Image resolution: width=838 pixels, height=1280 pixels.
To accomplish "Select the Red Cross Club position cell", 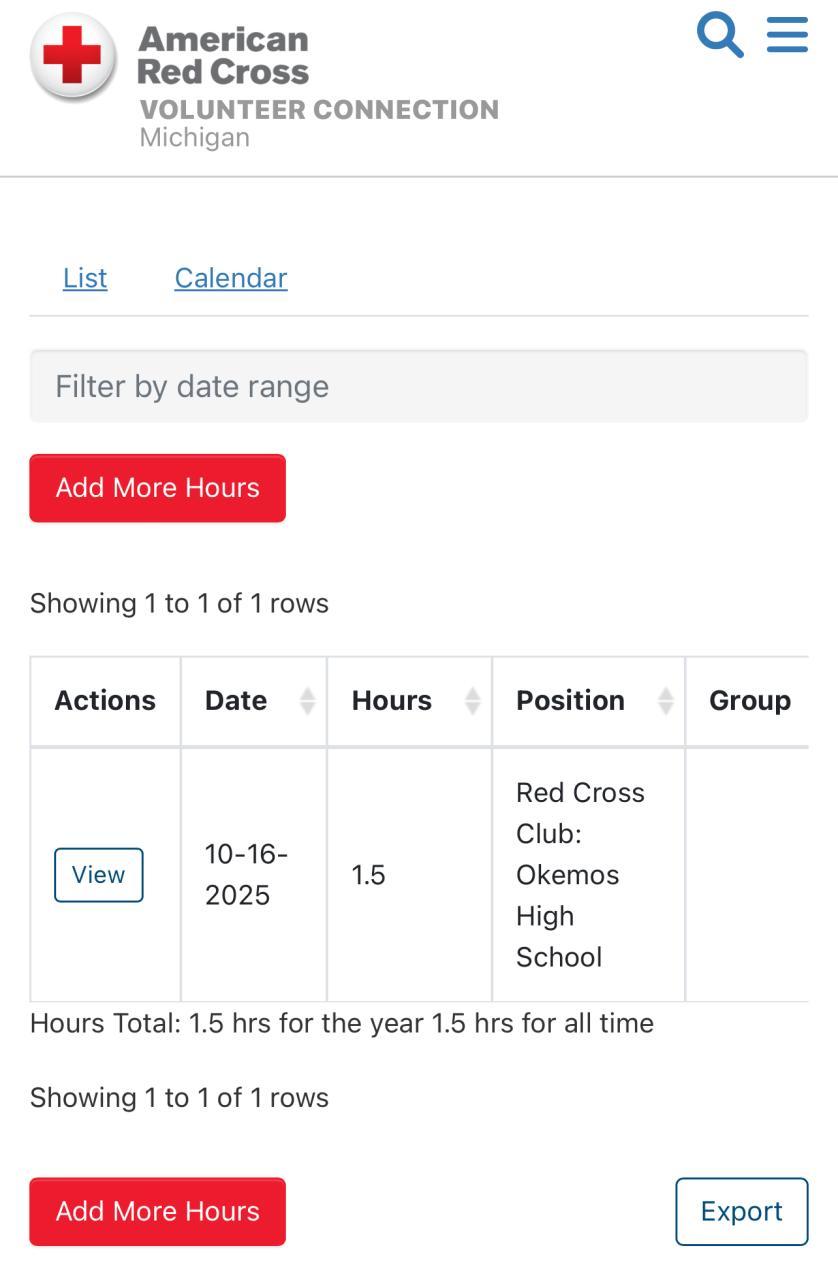I will (x=580, y=874).
